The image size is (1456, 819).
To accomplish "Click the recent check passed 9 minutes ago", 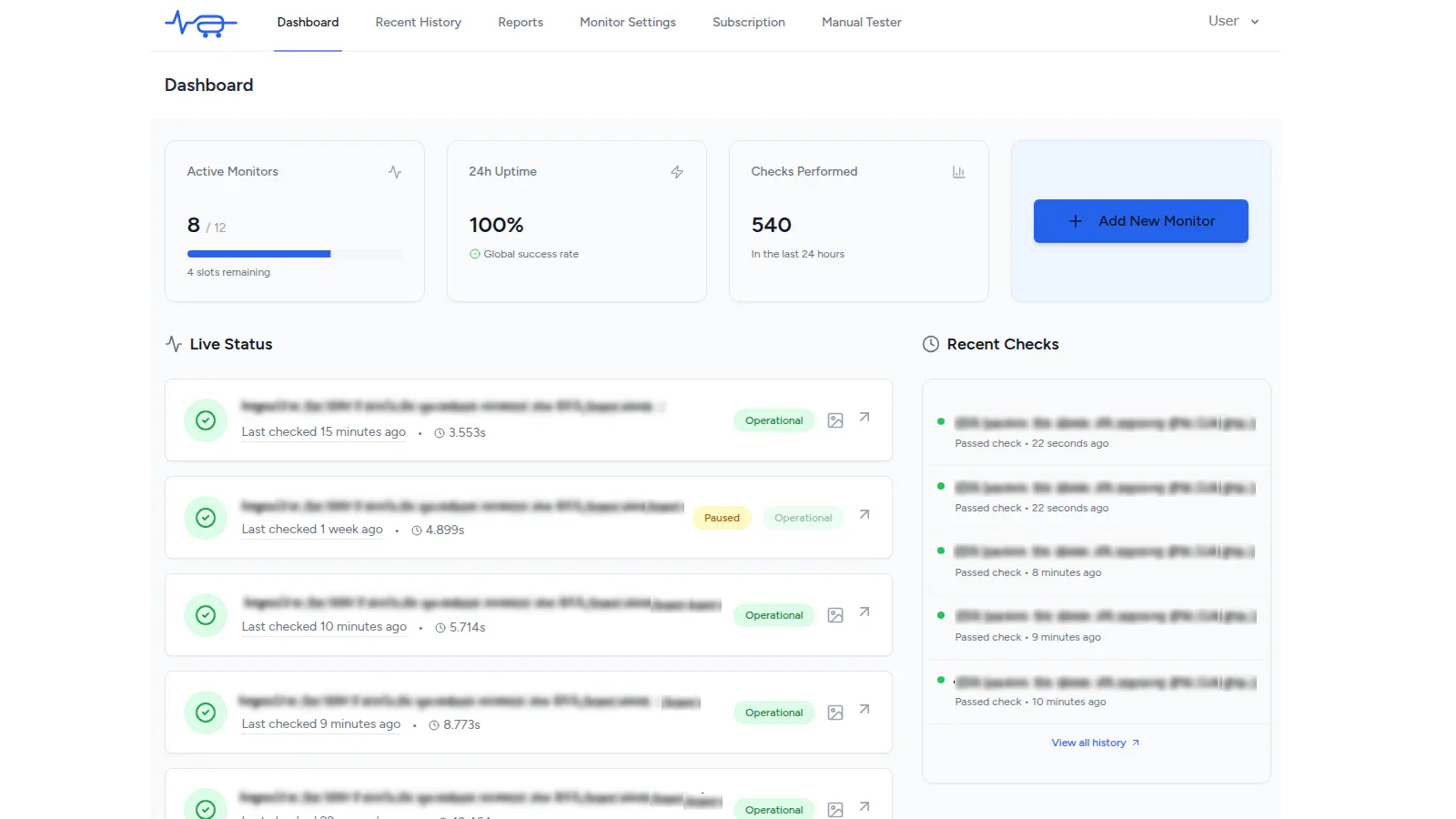I will coord(1097,627).
